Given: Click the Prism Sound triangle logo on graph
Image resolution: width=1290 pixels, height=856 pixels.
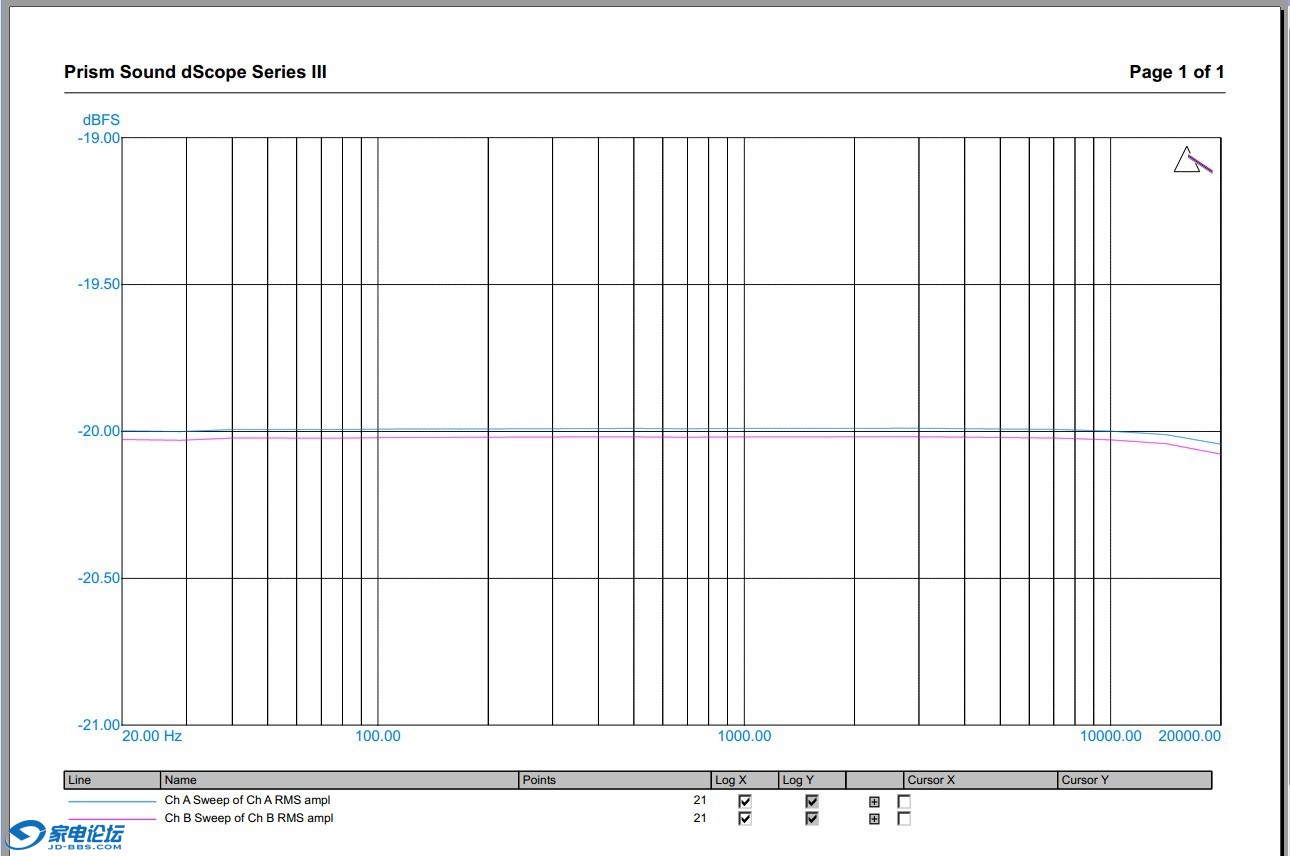Looking at the screenshot, I should [1190, 161].
